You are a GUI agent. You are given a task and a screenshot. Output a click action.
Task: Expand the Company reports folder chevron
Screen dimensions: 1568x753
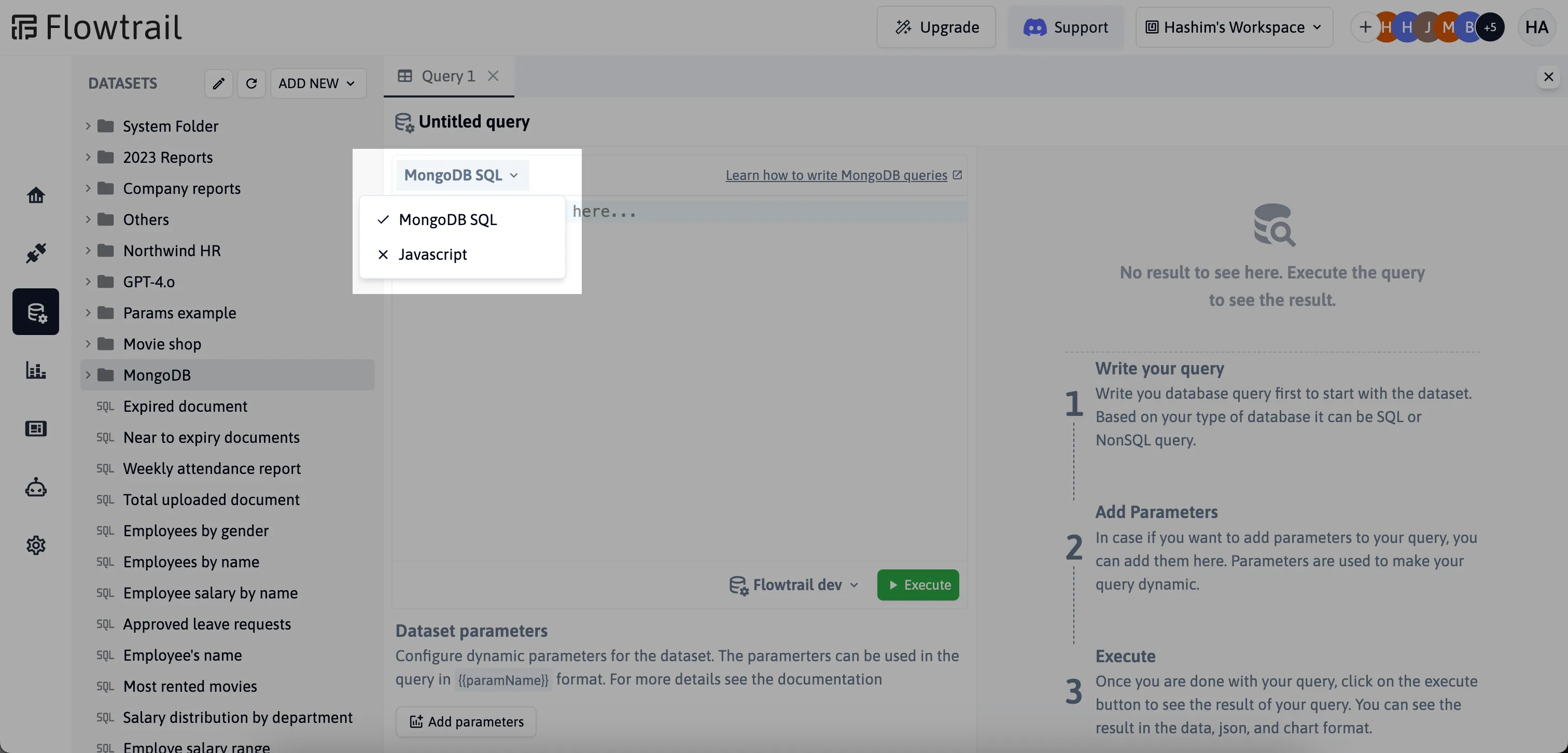pos(88,188)
